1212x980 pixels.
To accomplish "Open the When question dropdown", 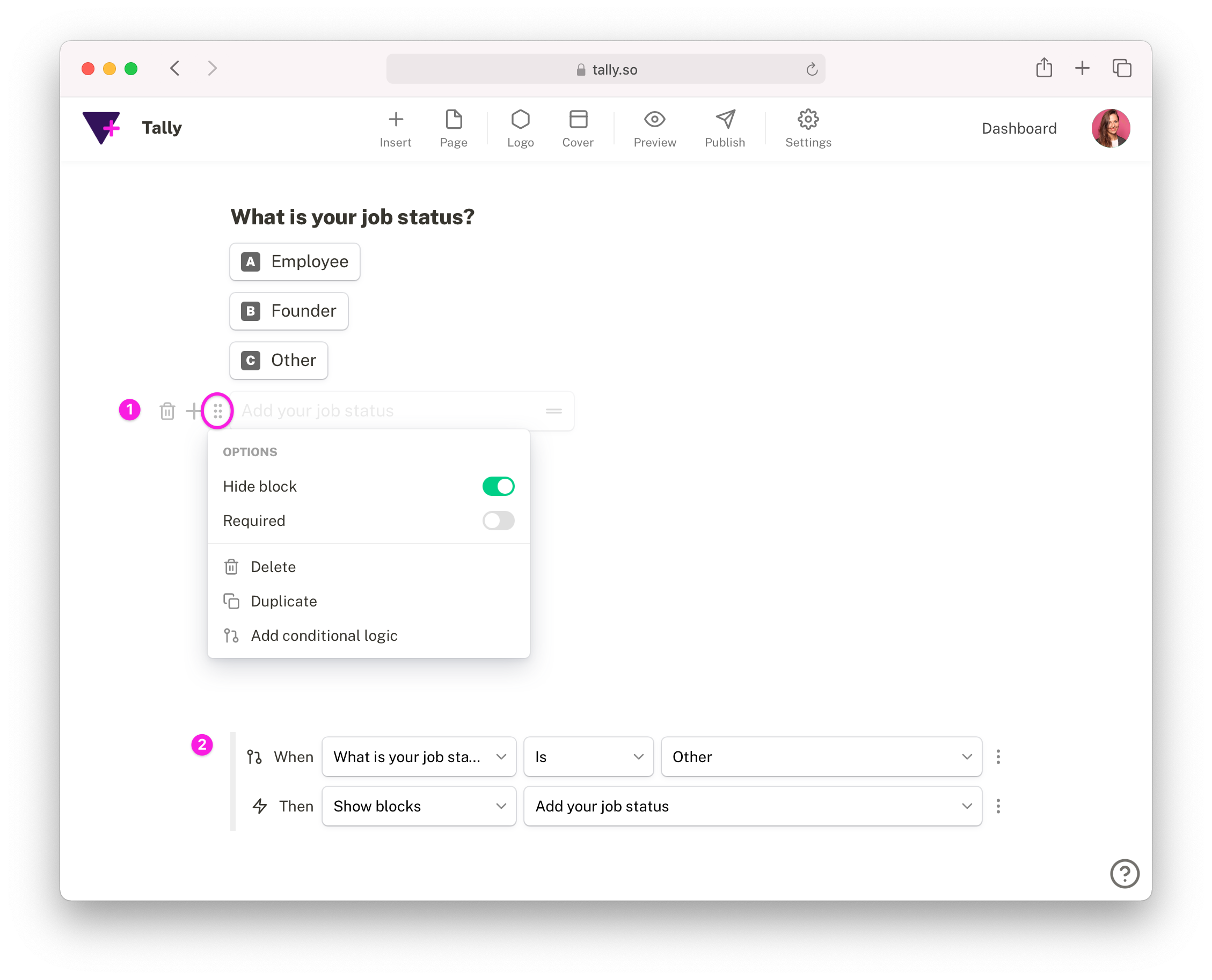I will 419,756.
